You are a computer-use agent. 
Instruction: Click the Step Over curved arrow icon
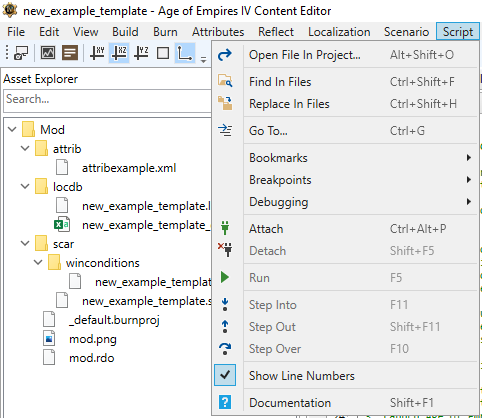[225, 349]
